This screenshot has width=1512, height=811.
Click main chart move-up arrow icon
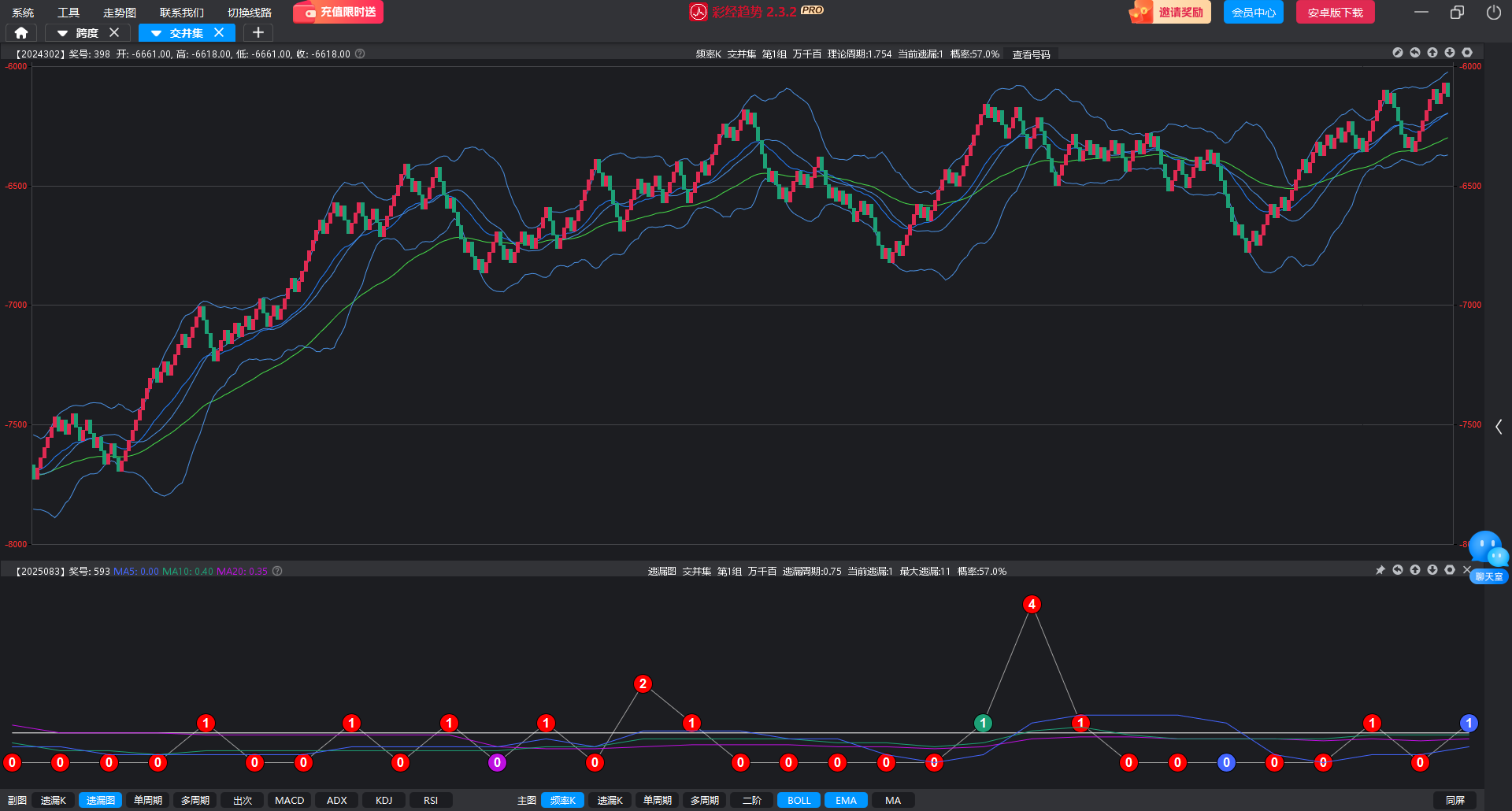(1432, 53)
